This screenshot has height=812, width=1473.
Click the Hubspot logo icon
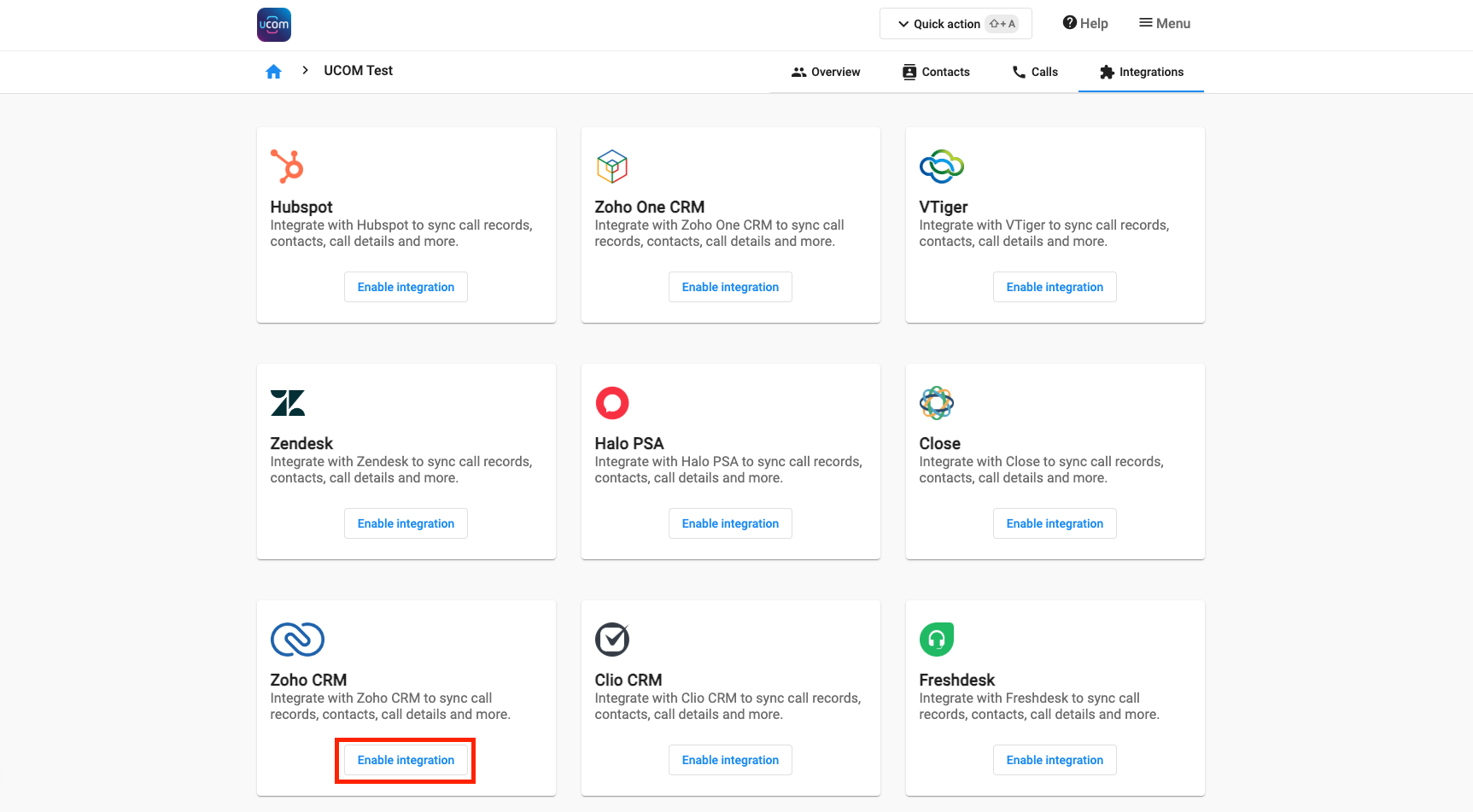click(287, 166)
